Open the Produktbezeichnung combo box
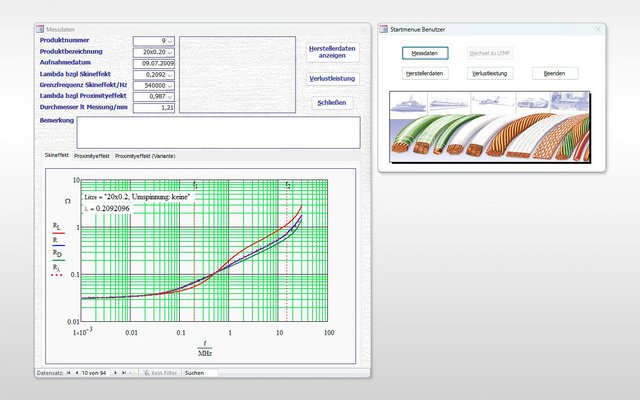The image size is (640, 400). click(171, 52)
